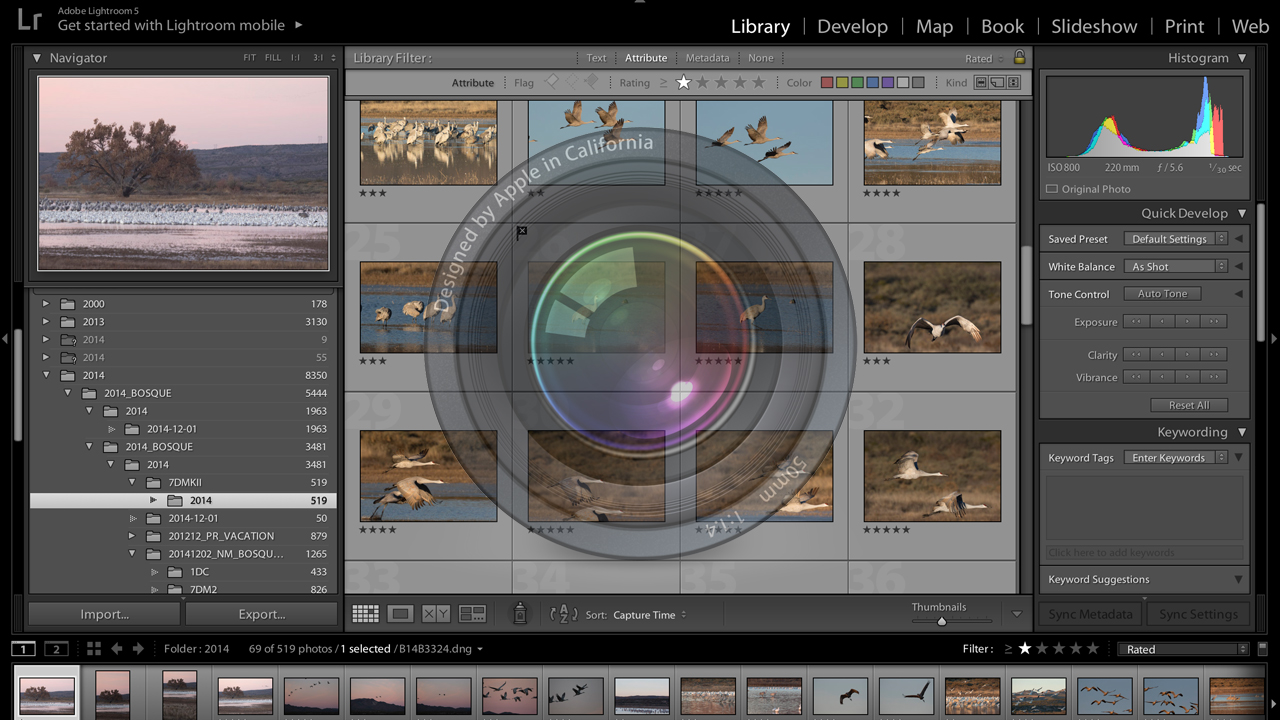The image size is (1280, 720).
Task: Collapse the Histogram panel
Action: click(x=1242, y=58)
